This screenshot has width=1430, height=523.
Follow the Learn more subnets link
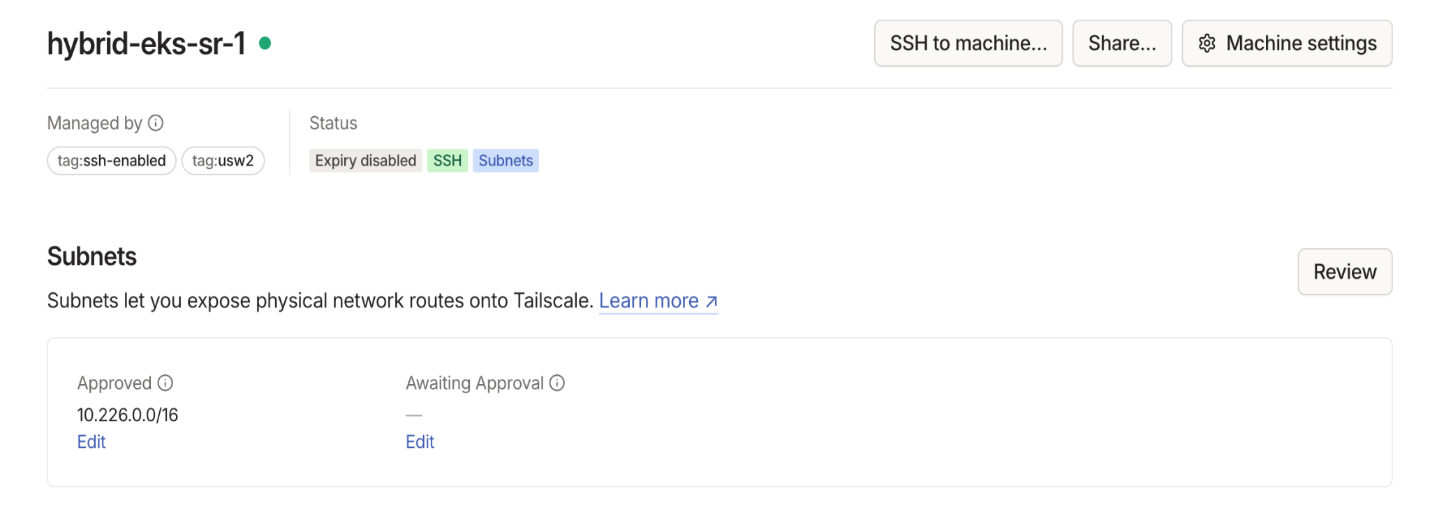[x=649, y=301]
